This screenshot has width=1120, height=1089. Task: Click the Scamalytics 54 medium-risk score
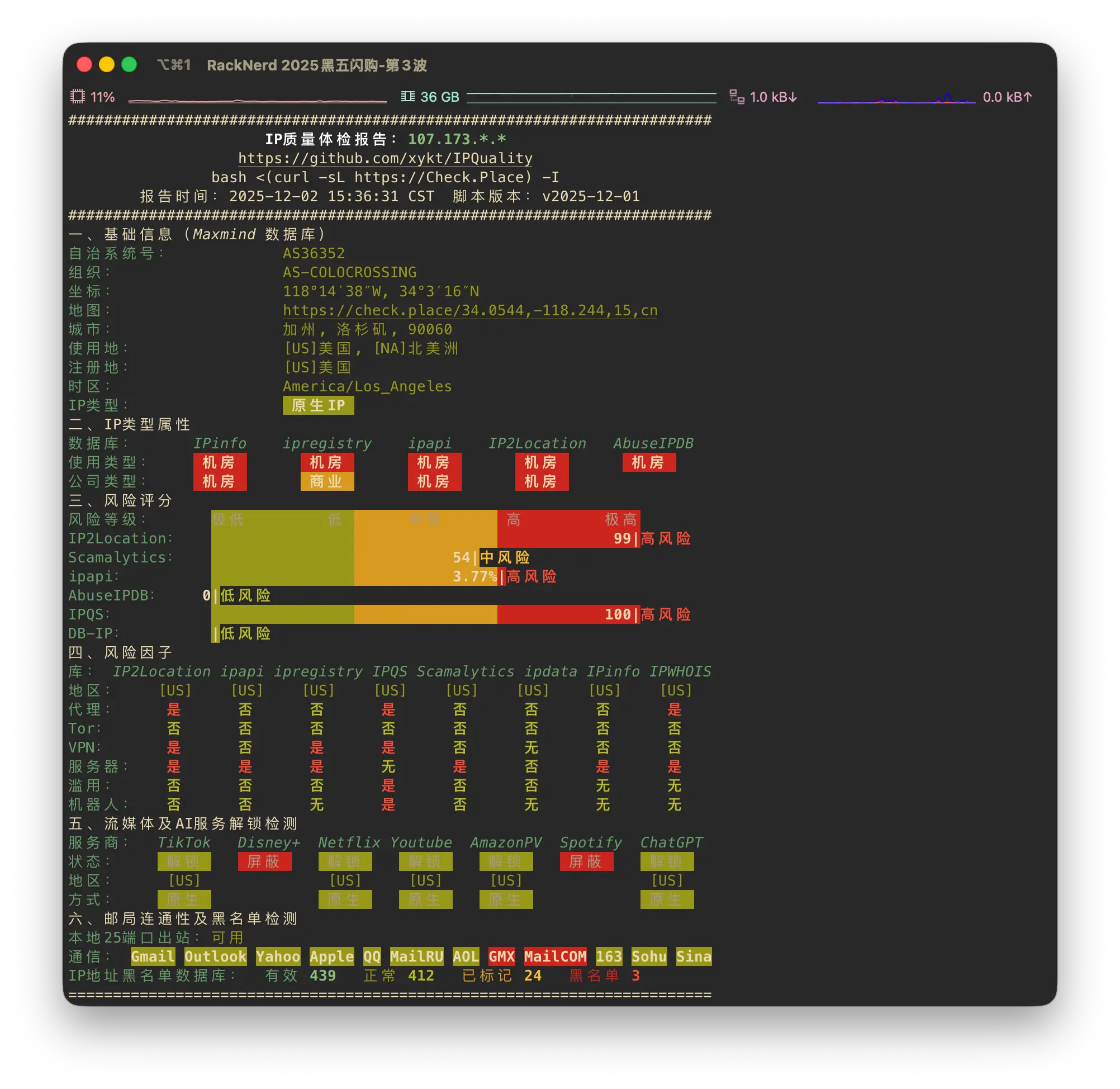click(x=461, y=558)
